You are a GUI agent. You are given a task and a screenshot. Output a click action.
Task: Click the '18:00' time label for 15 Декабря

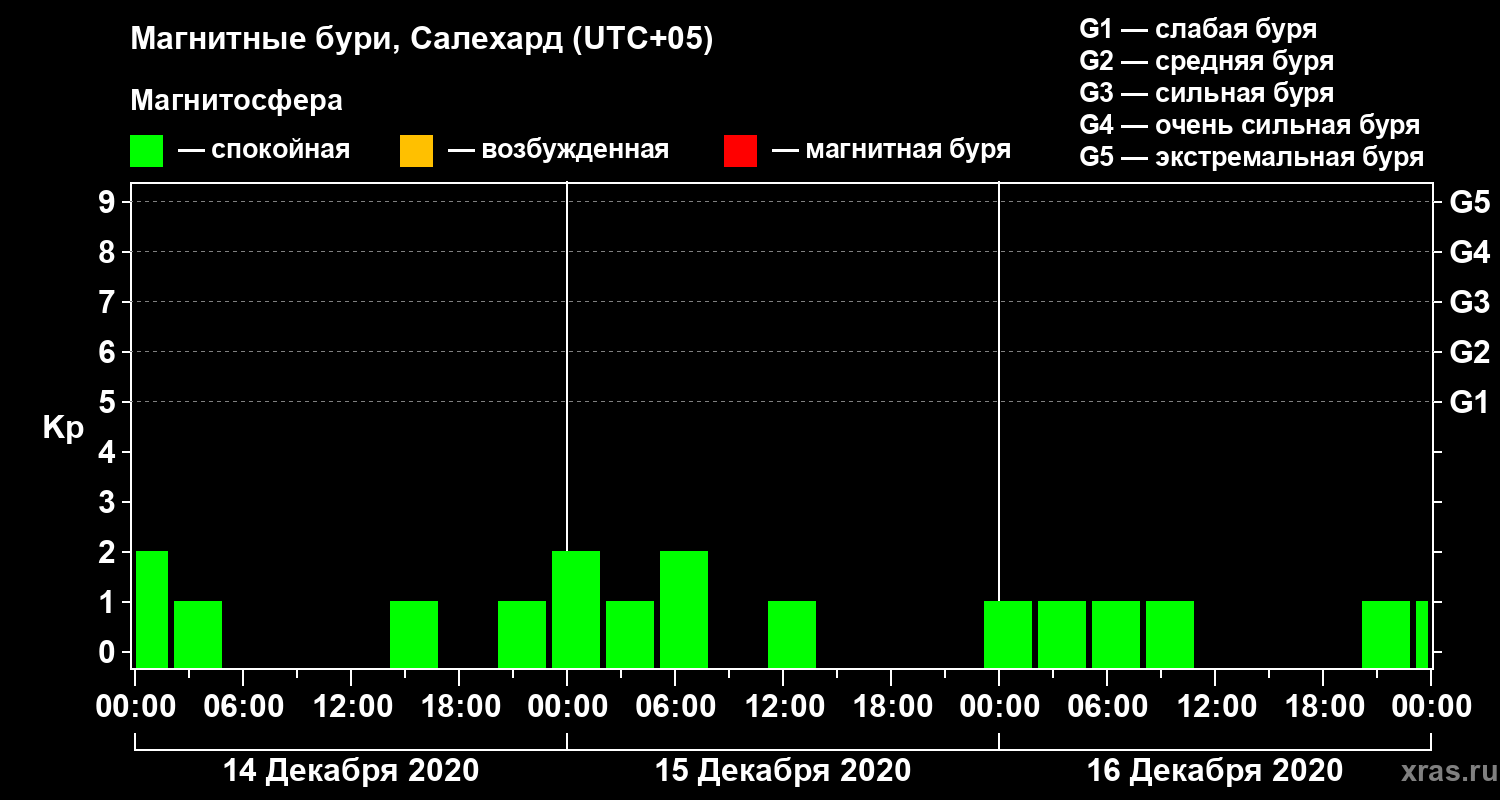click(891, 707)
